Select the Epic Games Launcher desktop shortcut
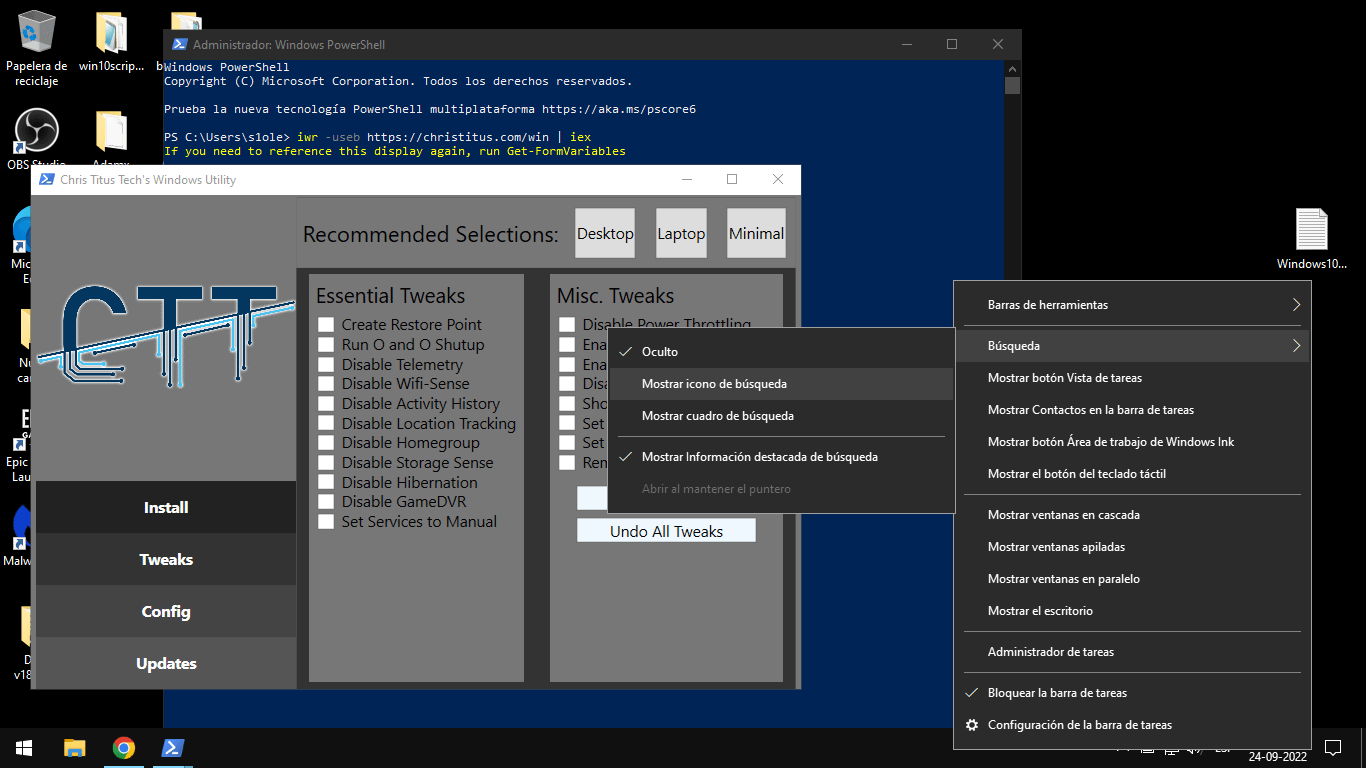This screenshot has width=1366, height=768. (x=21, y=444)
